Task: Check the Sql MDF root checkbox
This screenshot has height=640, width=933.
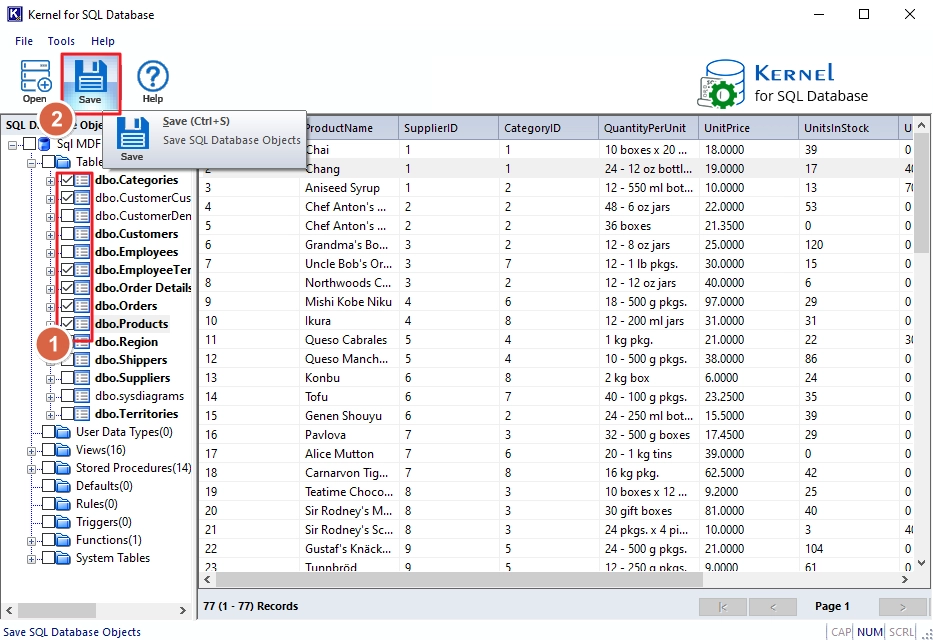Action: pos(29,144)
